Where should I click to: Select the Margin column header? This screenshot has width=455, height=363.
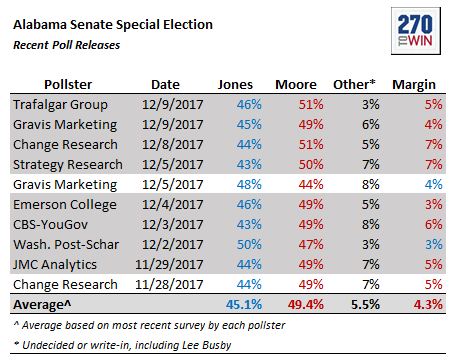point(414,85)
